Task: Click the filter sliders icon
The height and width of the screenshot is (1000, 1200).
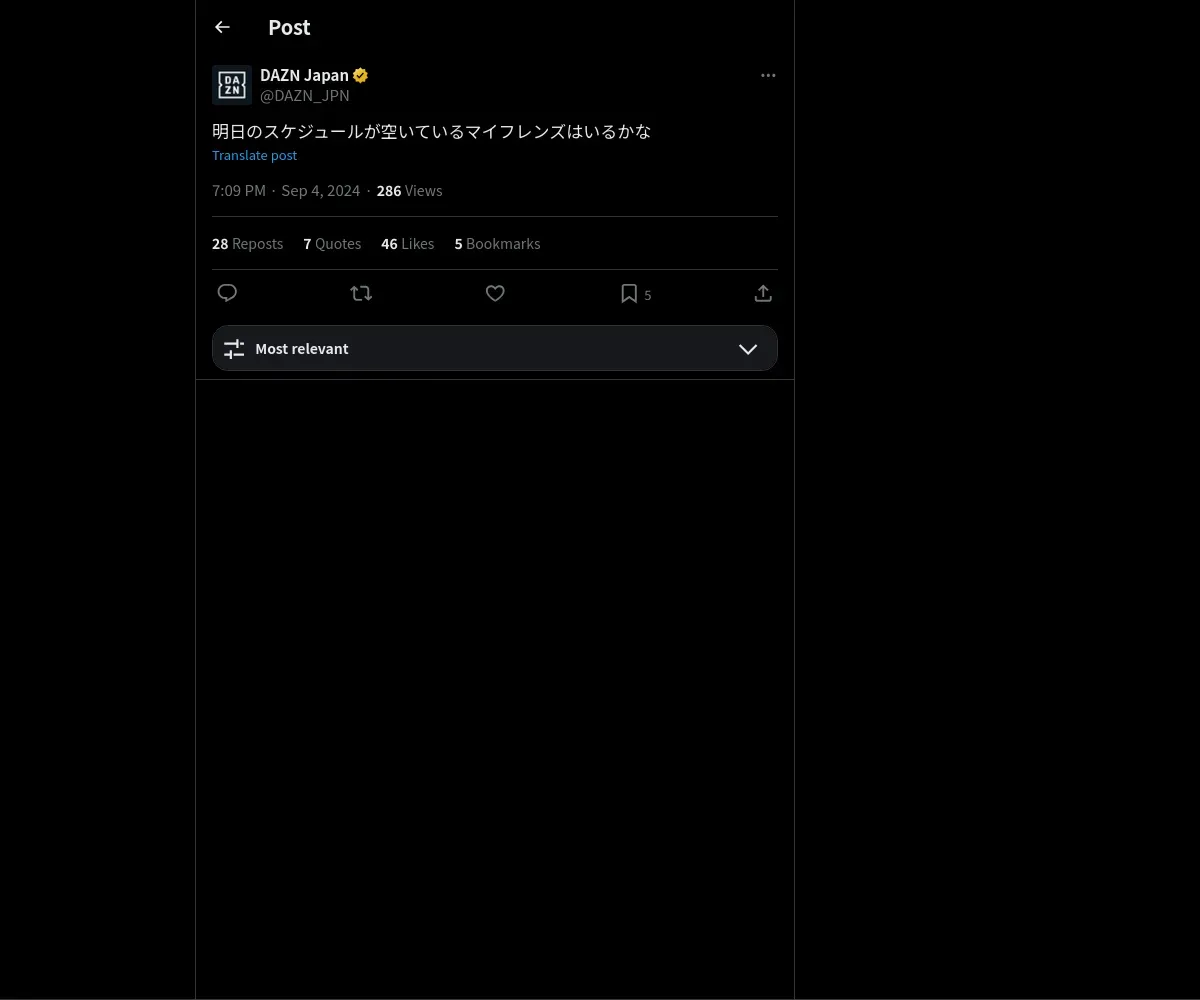Action: (x=234, y=349)
